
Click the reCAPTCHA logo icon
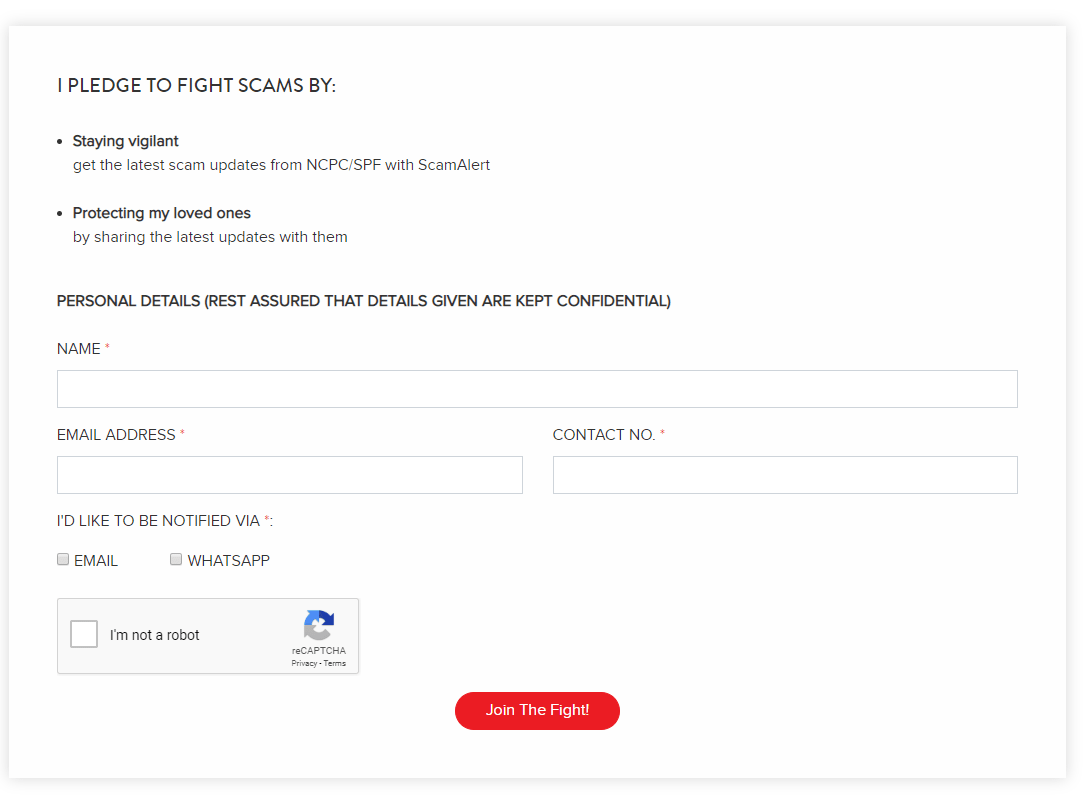pyautogui.click(x=318, y=626)
